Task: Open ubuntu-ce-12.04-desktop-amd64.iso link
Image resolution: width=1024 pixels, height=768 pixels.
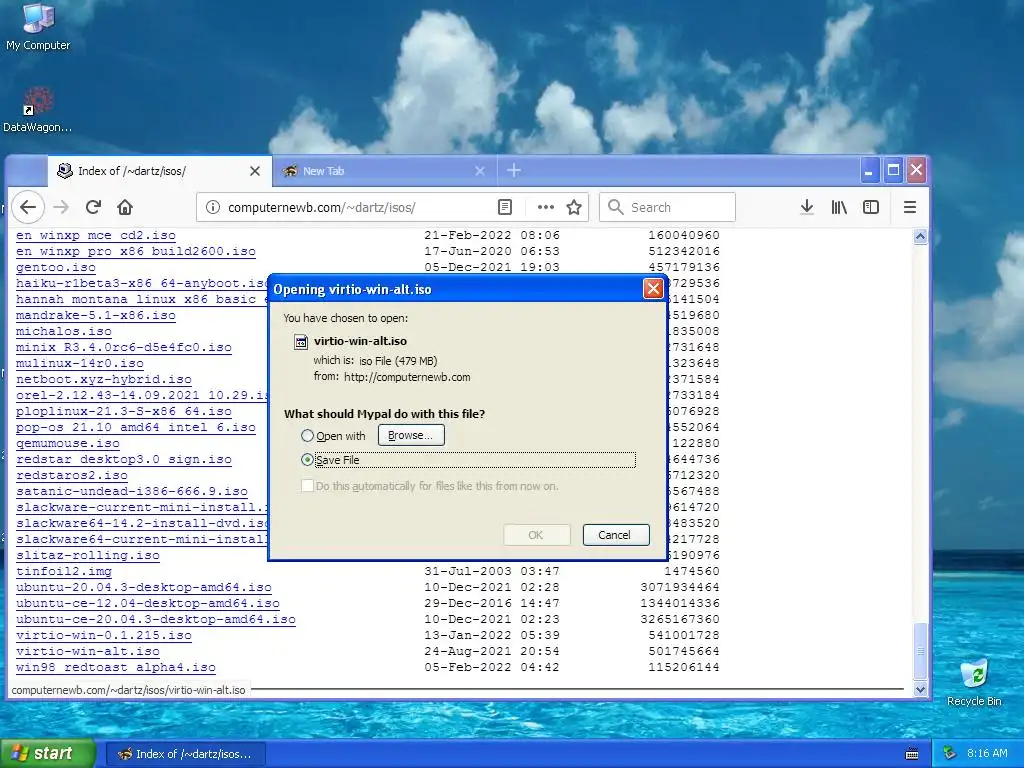Action: (x=148, y=603)
